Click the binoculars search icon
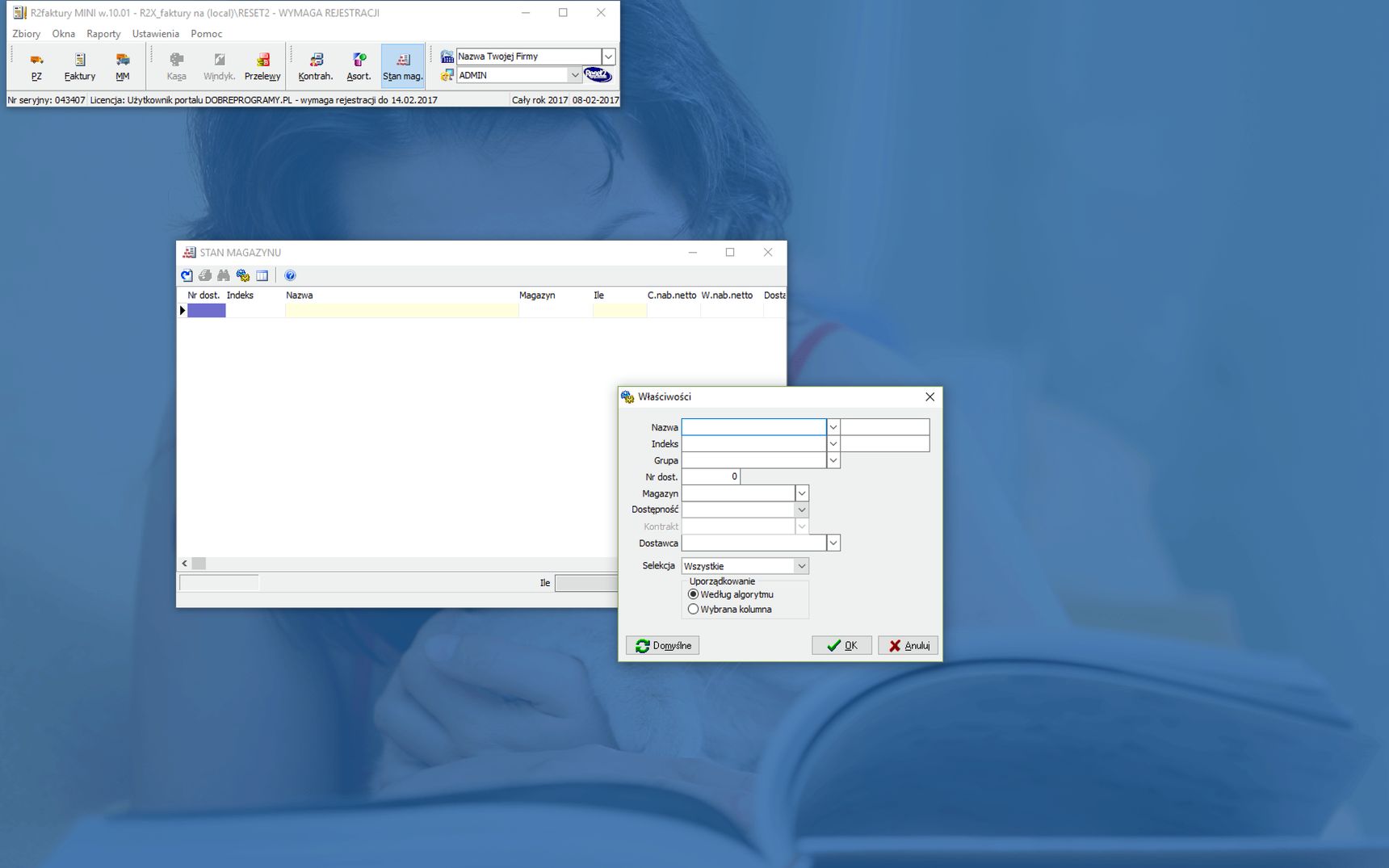This screenshot has width=1389, height=868. (224, 275)
